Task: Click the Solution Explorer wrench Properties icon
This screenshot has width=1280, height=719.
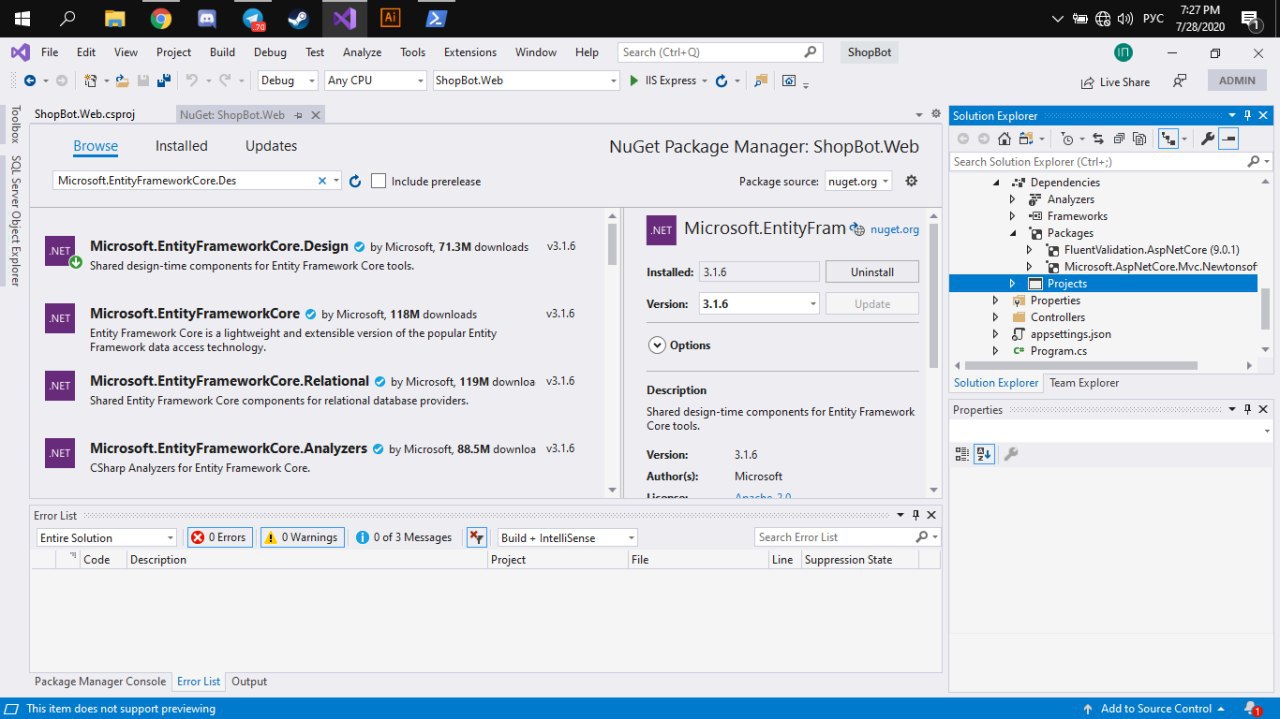Action: coord(1208,139)
